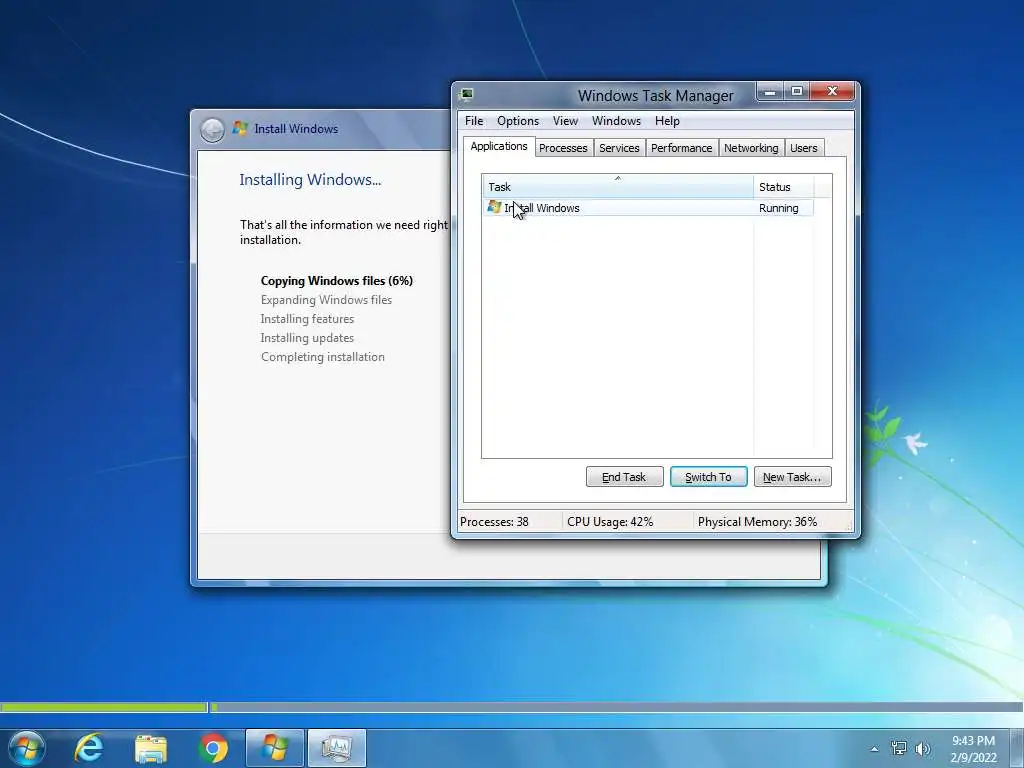Viewport: 1024px width, 768px height.
Task: Open the Start menu orb
Action: point(27,748)
